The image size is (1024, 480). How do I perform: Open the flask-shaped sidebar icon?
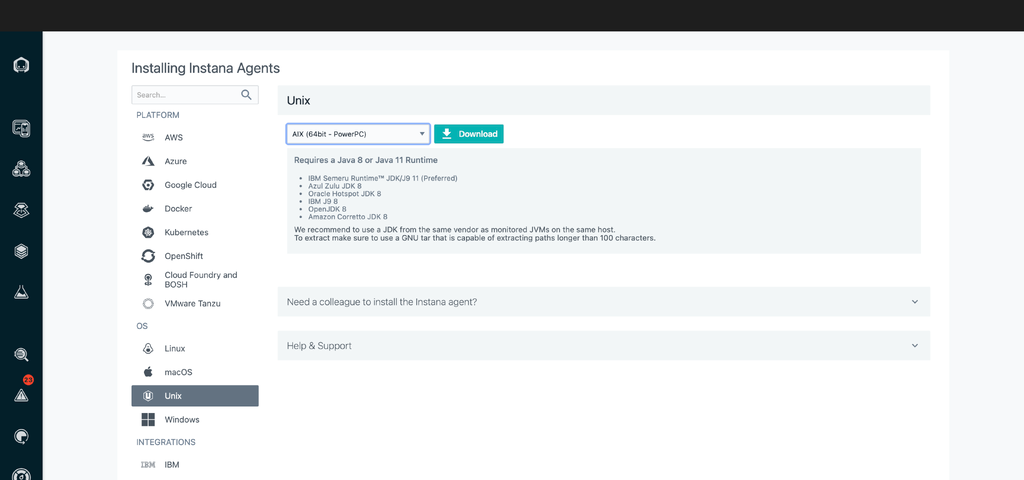[x=21, y=292]
